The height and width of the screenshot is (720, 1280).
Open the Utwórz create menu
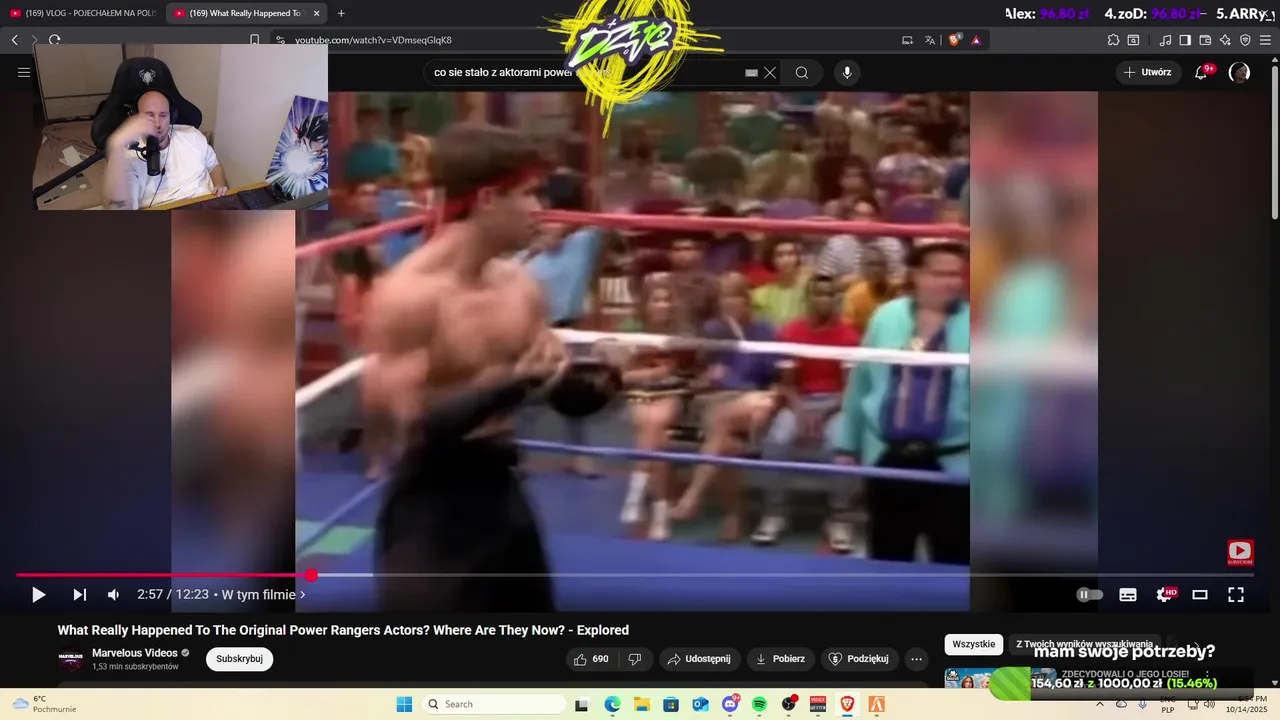click(1147, 72)
